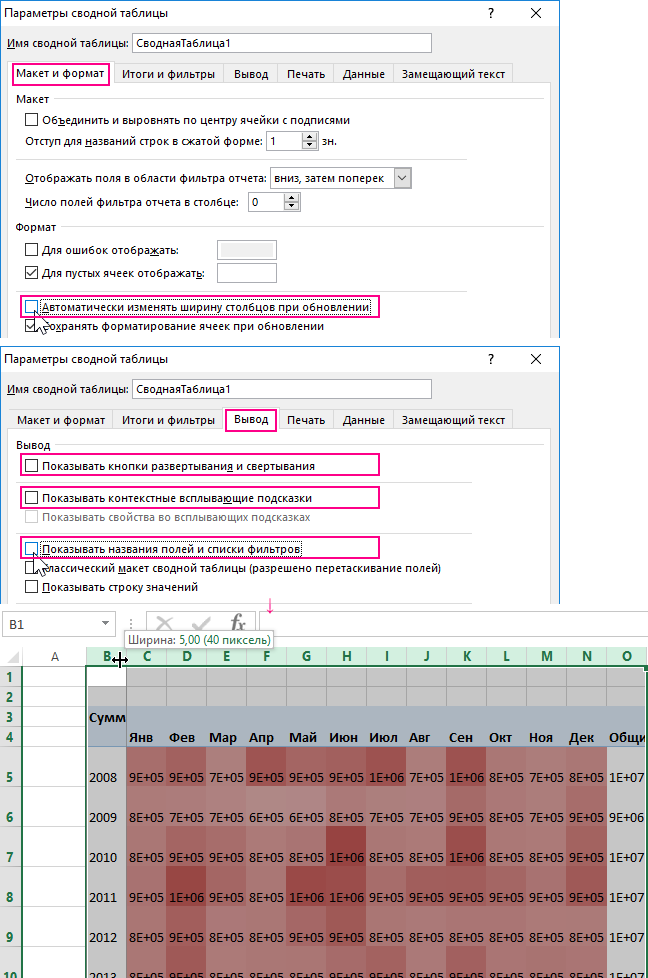The image size is (648, 978).
Task: Decrease the 'Число полей фильтра отчета' spinner value
Action: 292,207
